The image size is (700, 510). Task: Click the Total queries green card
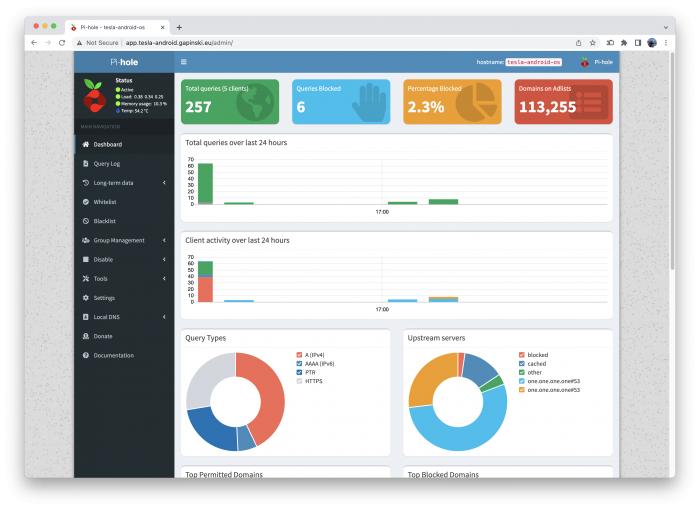[x=230, y=102]
